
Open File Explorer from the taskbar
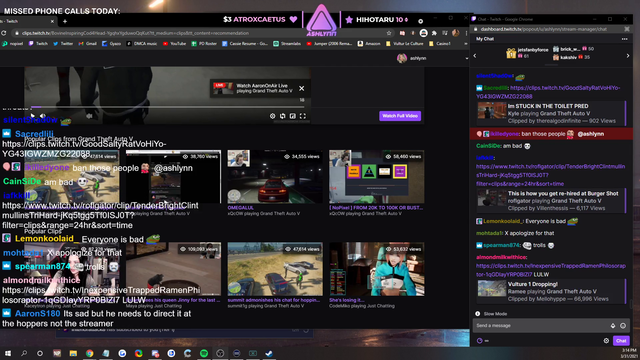pyautogui.click(x=73, y=353)
